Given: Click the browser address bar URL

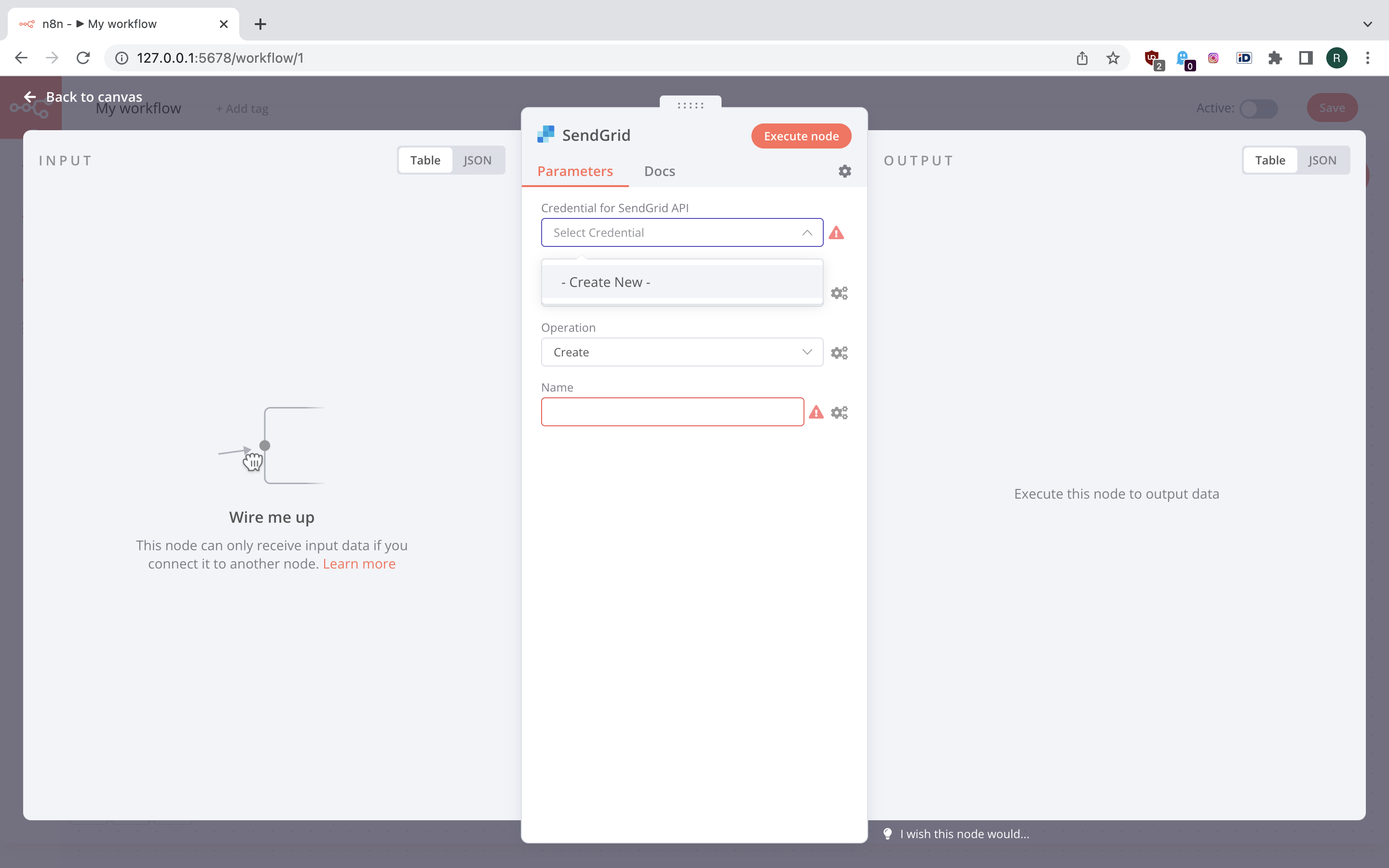Looking at the screenshot, I should click(x=220, y=58).
